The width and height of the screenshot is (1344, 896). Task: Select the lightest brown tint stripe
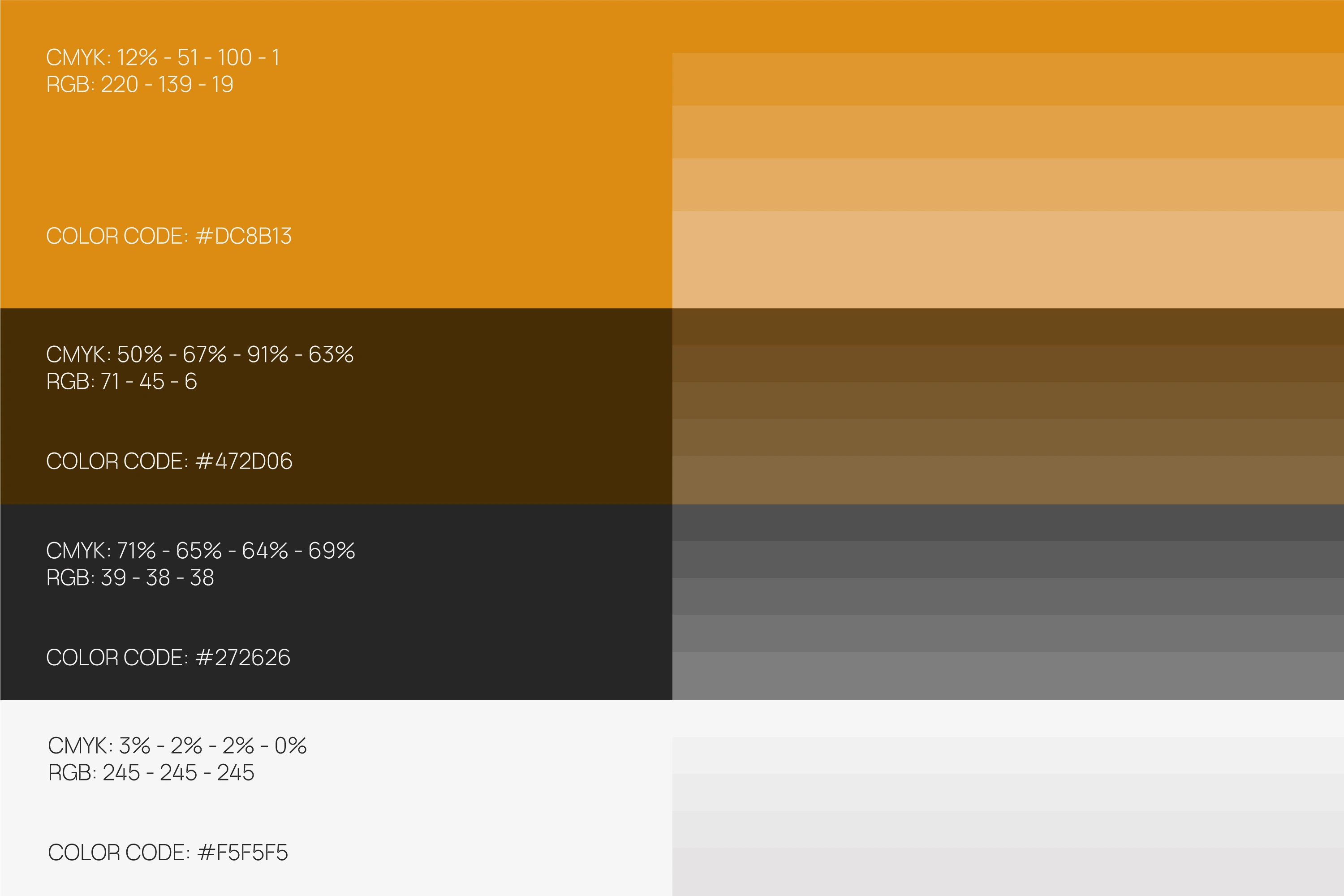click(x=1008, y=480)
